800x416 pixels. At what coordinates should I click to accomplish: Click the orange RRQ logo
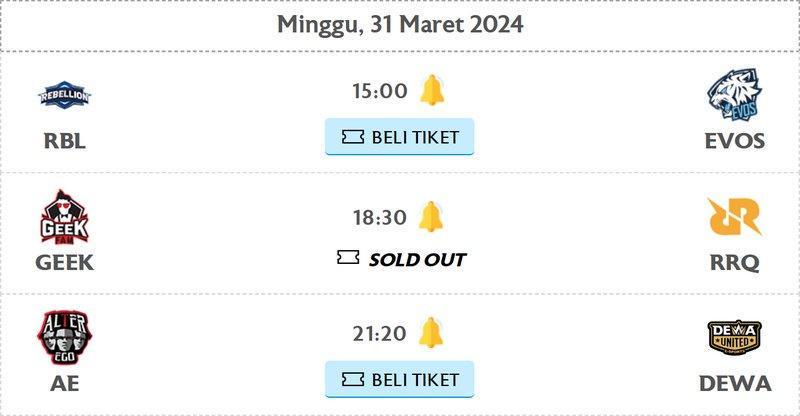734,217
